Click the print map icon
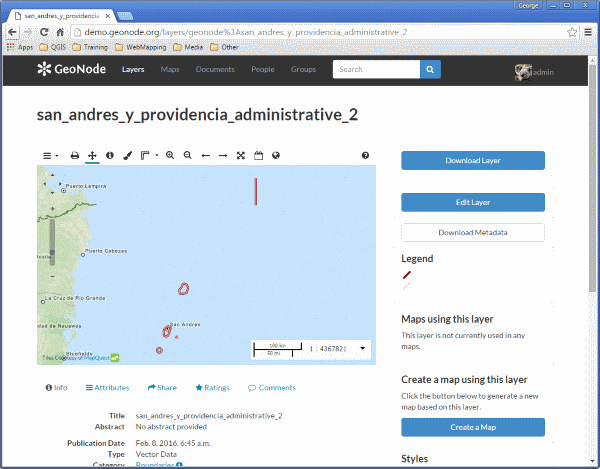600x469 pixels. pos(75,155)
